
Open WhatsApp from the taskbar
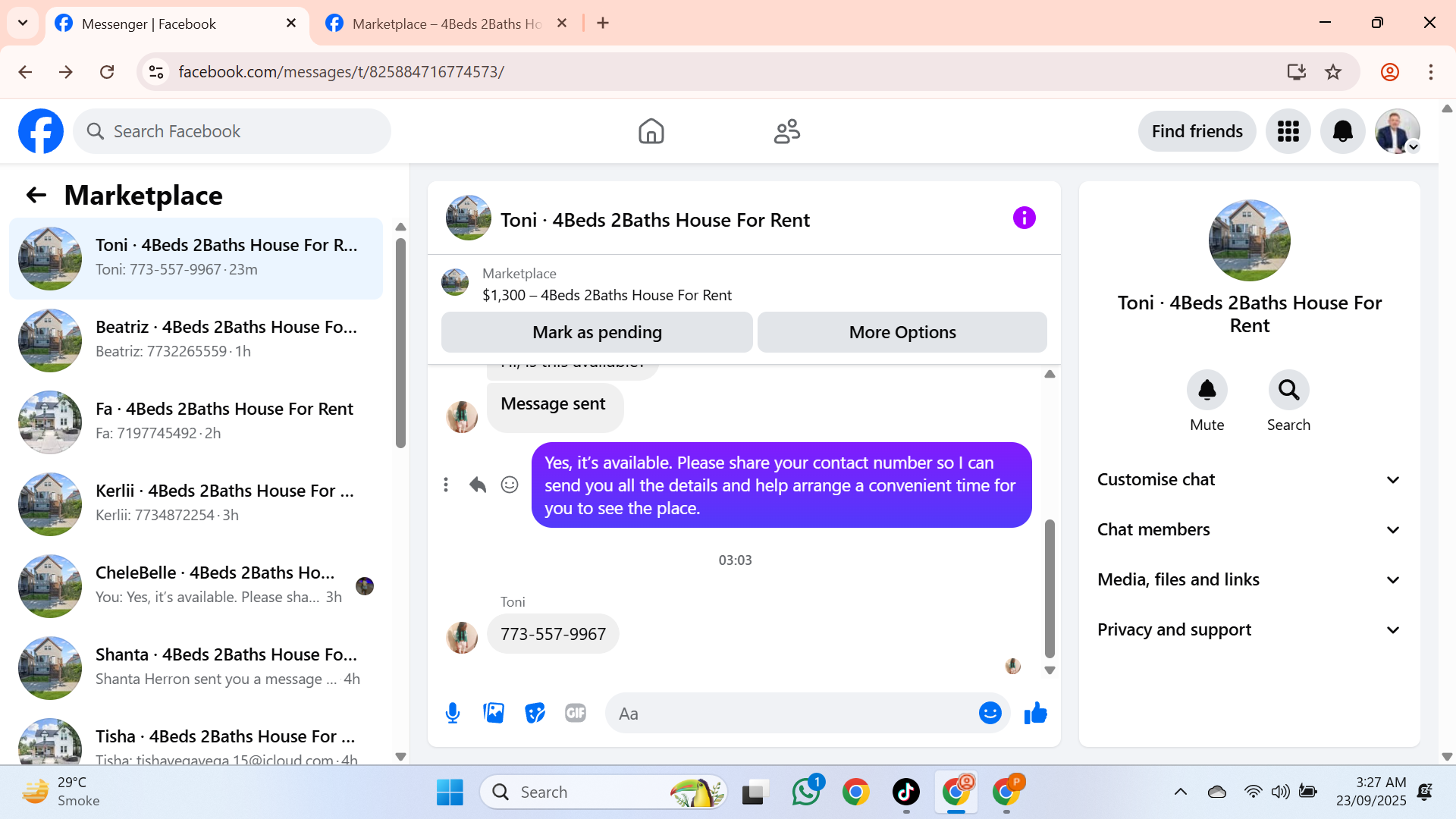coord(805,792)
